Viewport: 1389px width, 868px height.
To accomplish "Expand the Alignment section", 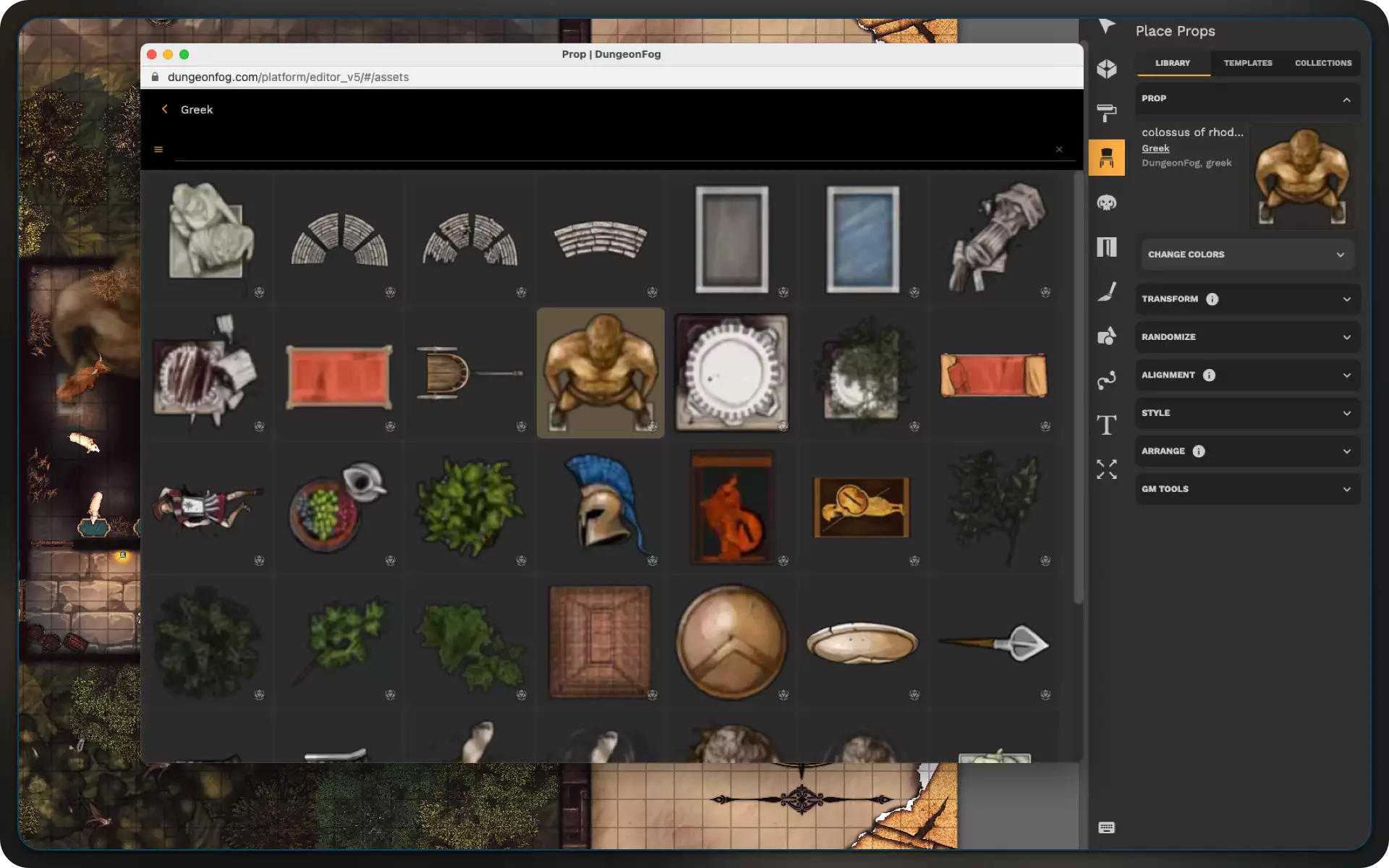I will pos(1248,375).
